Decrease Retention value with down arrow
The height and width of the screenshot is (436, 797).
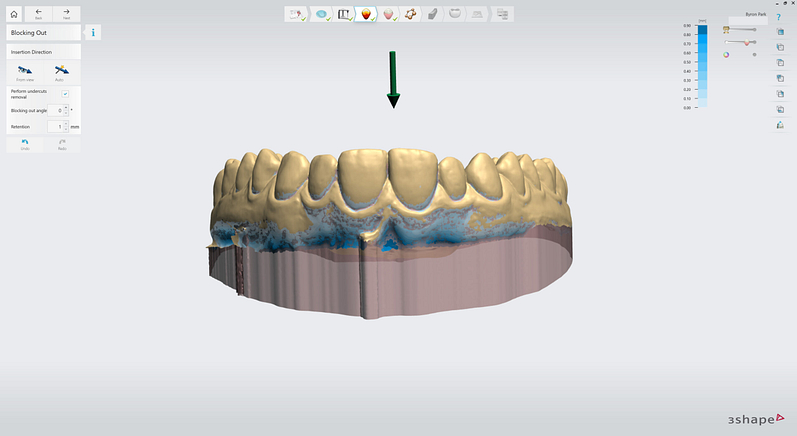[x=66, y=130]
